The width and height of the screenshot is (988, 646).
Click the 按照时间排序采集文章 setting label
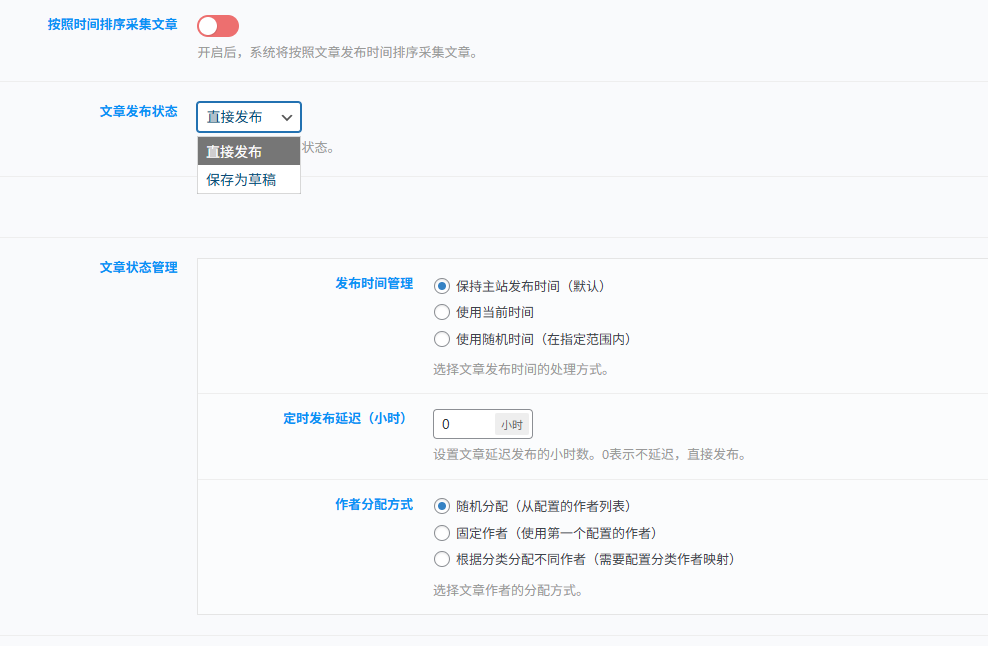point(113,24)
